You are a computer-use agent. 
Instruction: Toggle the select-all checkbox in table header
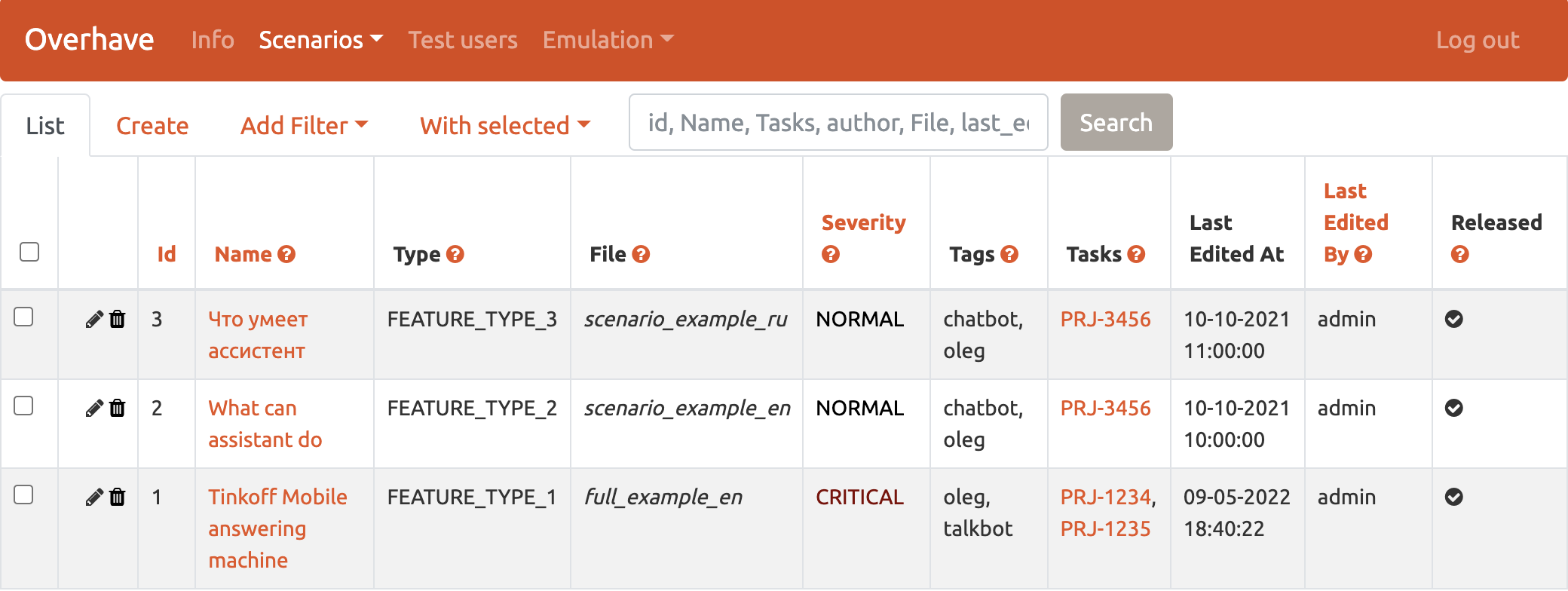[29, 252]
